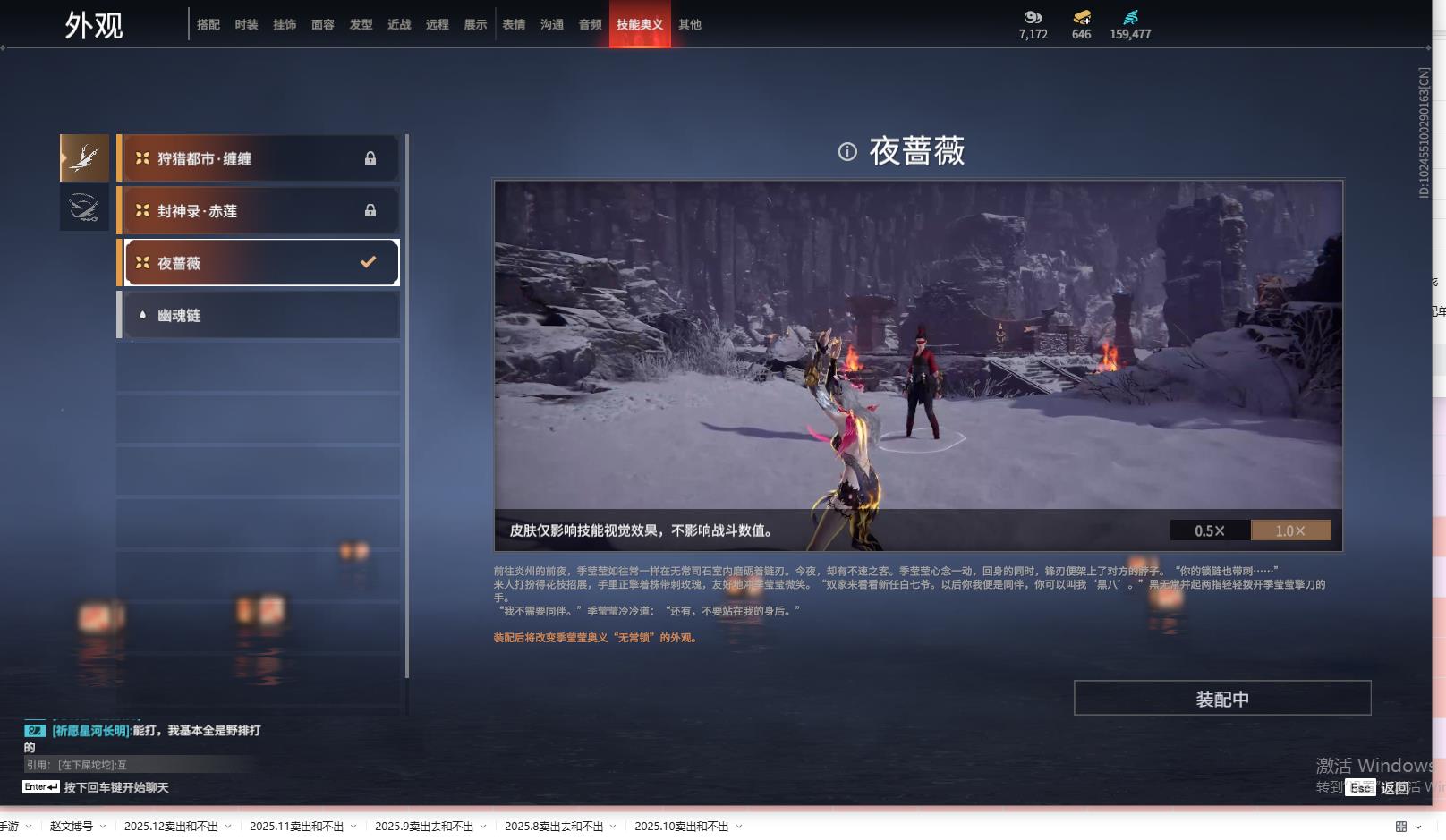
Task: Click the Esc key hint icon
Action: pos(1361,787)
